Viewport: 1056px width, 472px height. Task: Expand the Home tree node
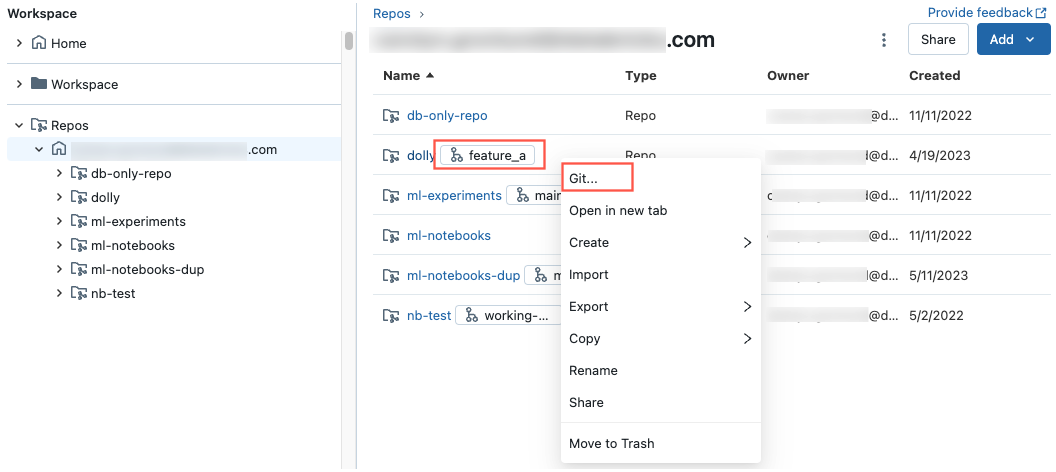(x=20, y=43)
